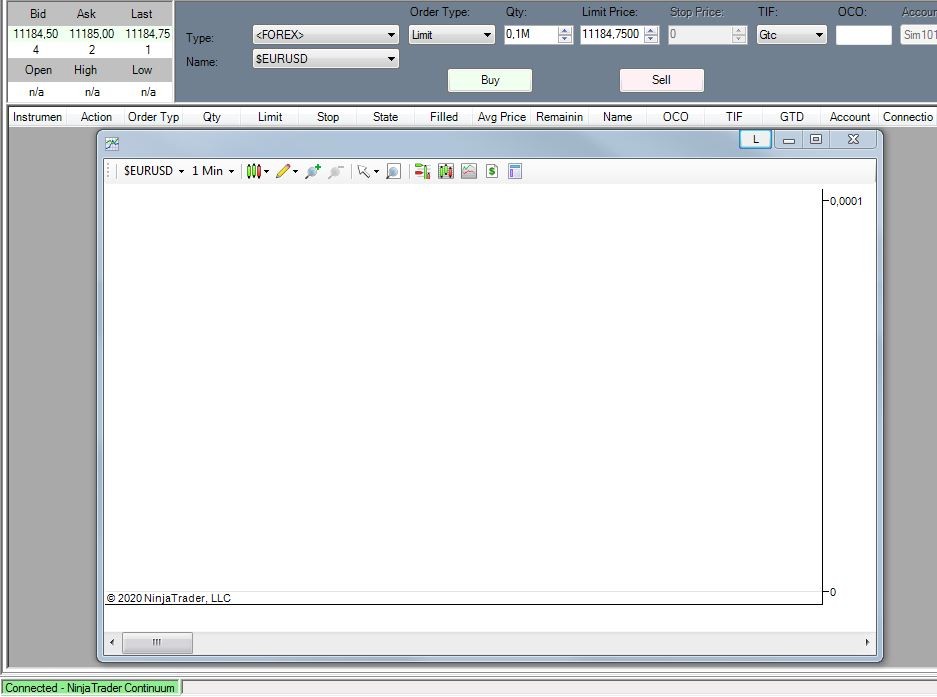937x697 pixels.
Task: Click the Name column header in orders grid
Action: point(617,117)
